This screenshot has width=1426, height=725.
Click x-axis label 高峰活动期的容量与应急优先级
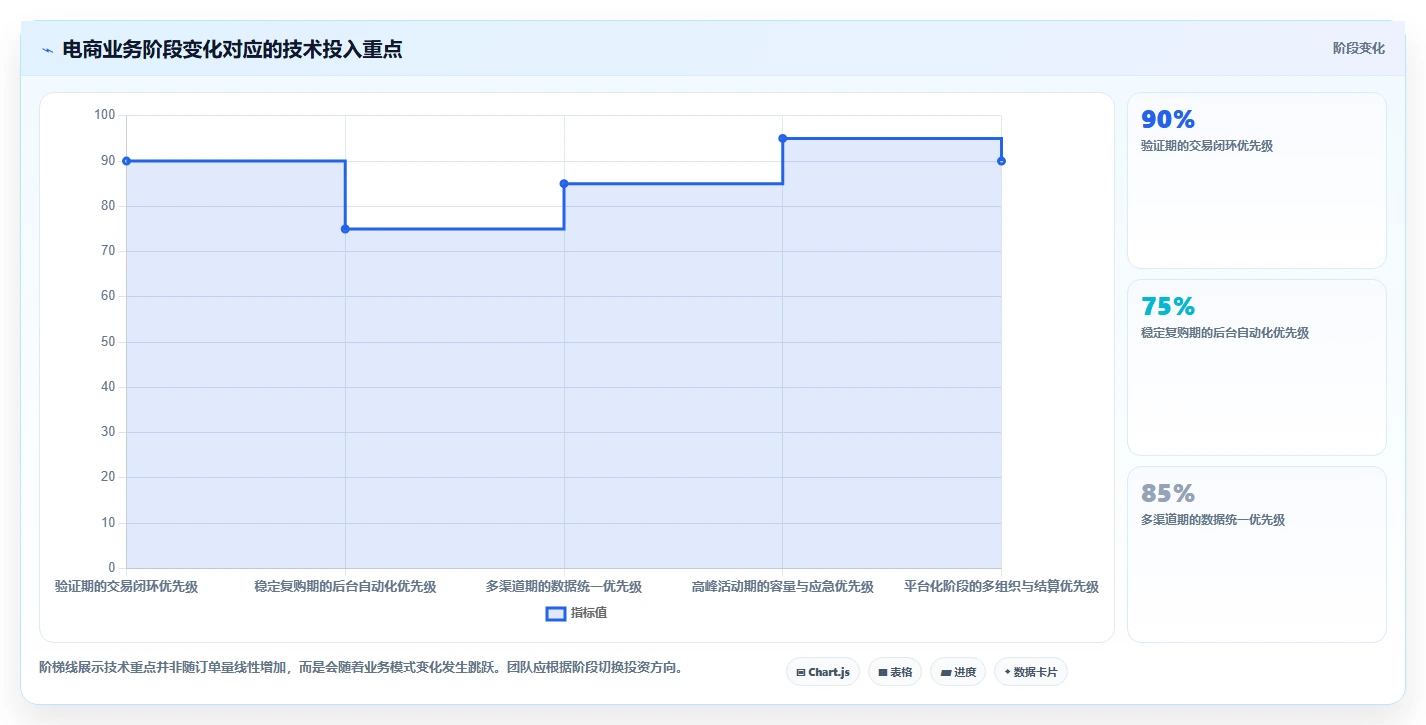click(x=783, y=586)
